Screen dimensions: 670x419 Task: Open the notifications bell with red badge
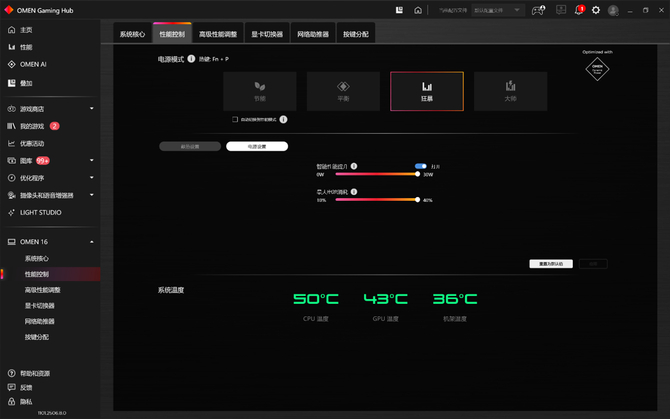579,10
